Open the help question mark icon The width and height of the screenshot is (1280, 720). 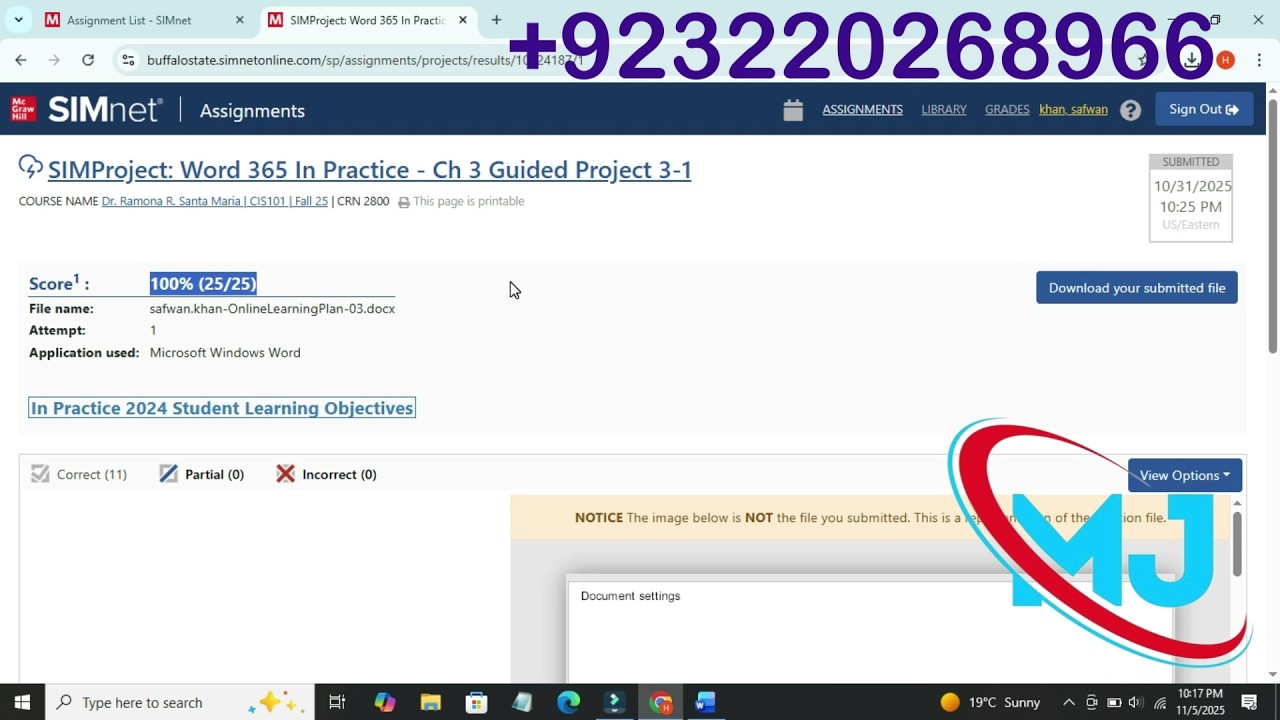1130,110
